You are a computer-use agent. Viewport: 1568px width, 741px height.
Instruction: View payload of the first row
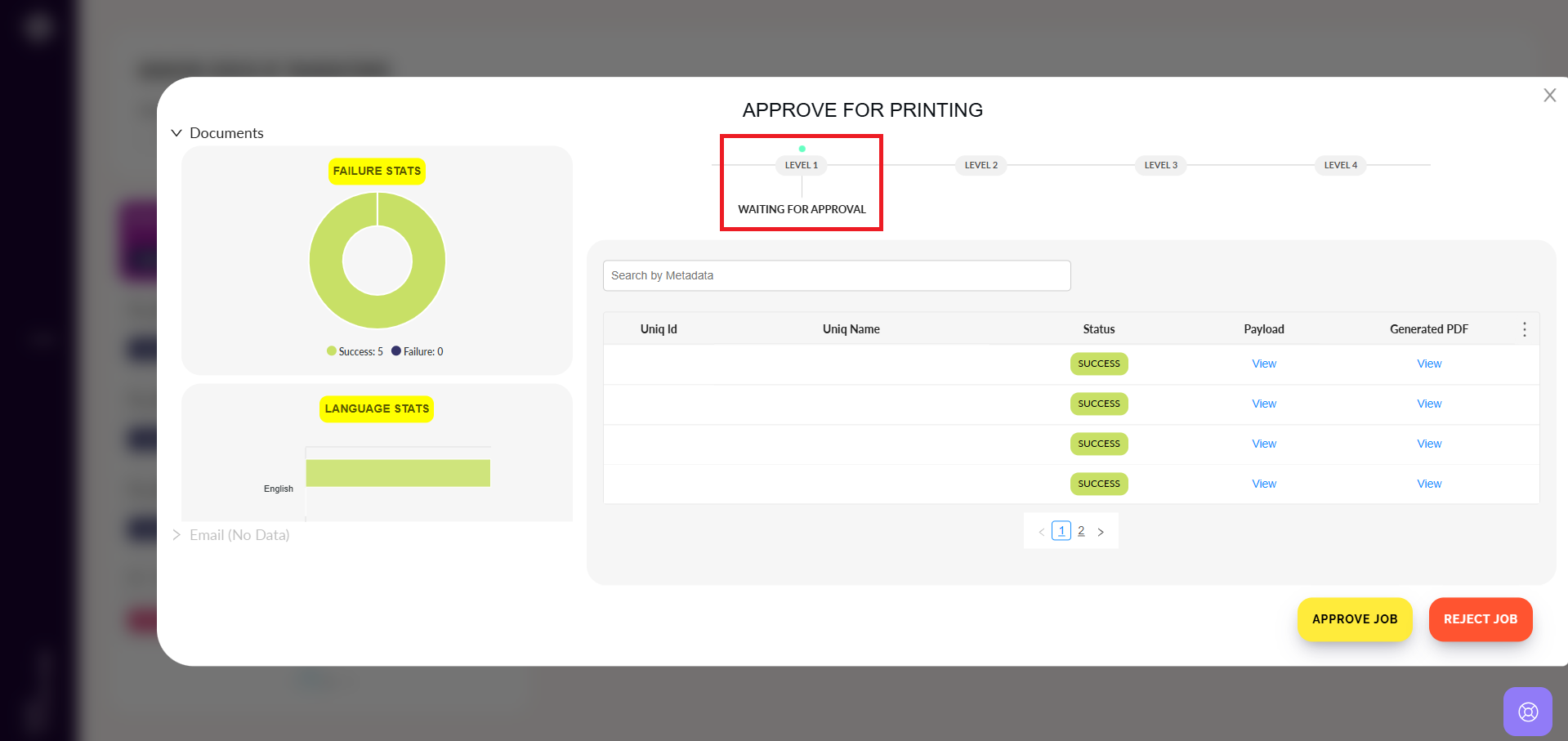coord(1263,364)
